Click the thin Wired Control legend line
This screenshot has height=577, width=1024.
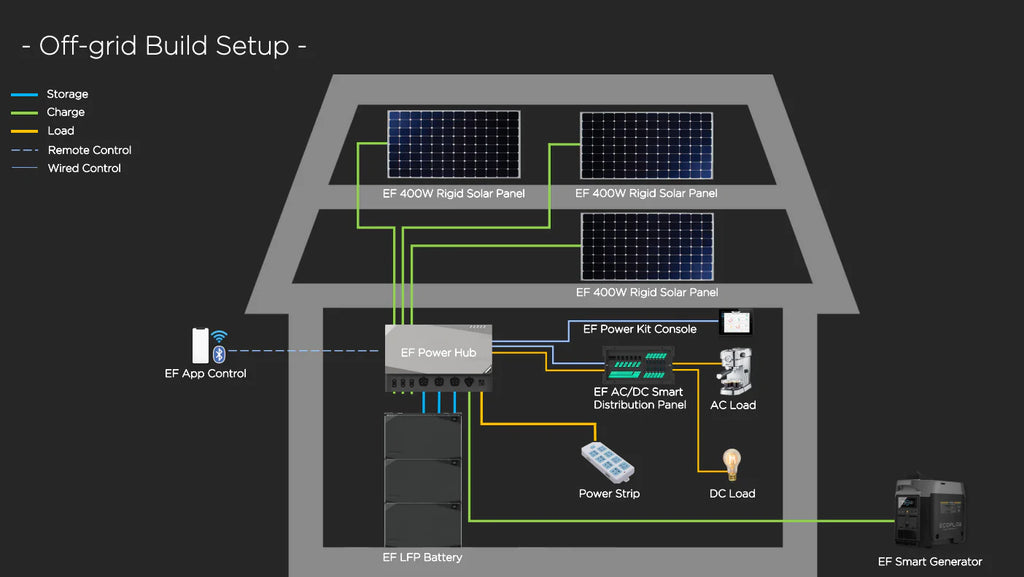pos(24,168)
